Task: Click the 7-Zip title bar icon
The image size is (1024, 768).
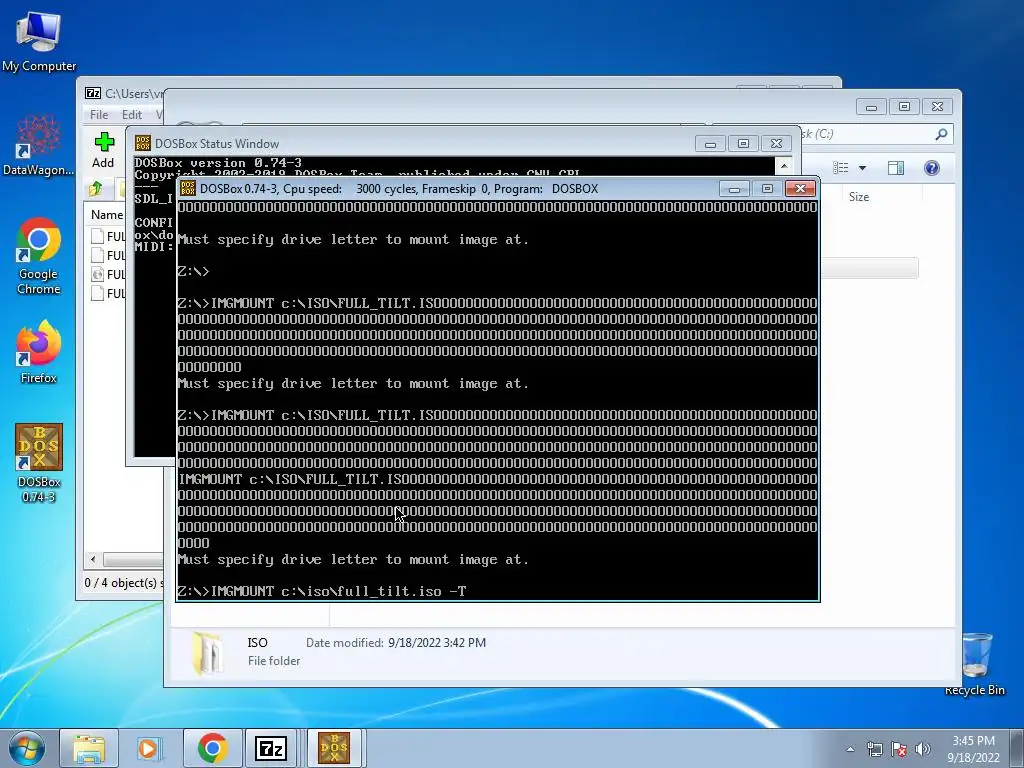Action: point(93,93)
